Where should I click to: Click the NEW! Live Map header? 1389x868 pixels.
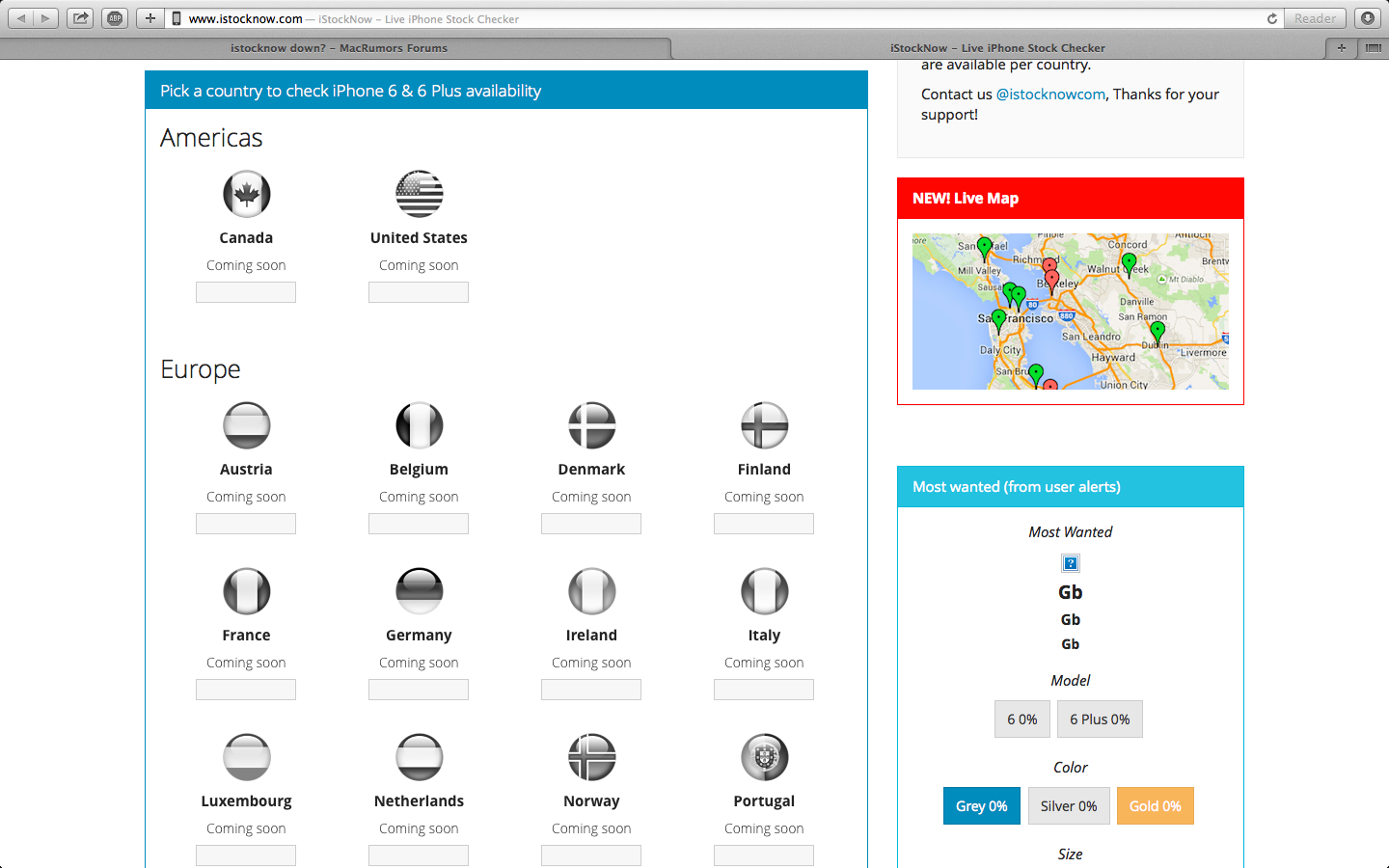pos(1071,199)
